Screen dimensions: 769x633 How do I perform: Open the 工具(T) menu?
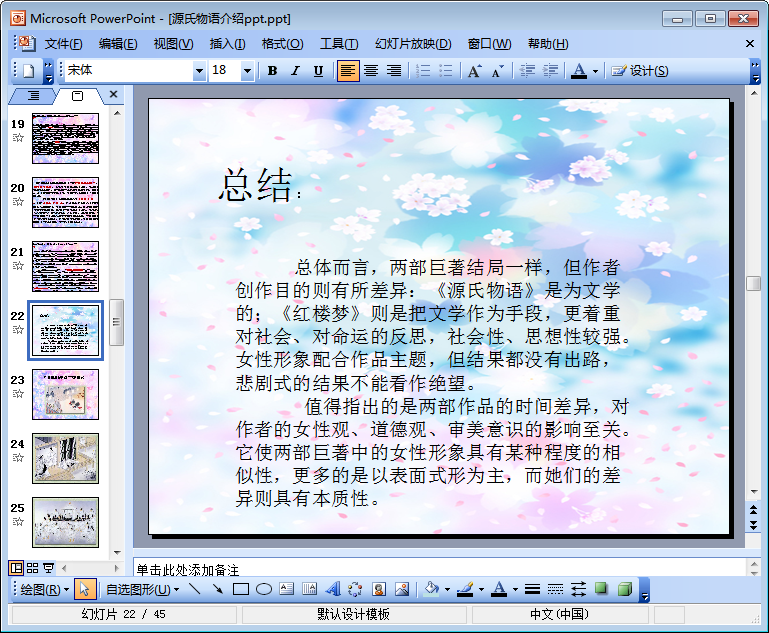tap(339, 44)
